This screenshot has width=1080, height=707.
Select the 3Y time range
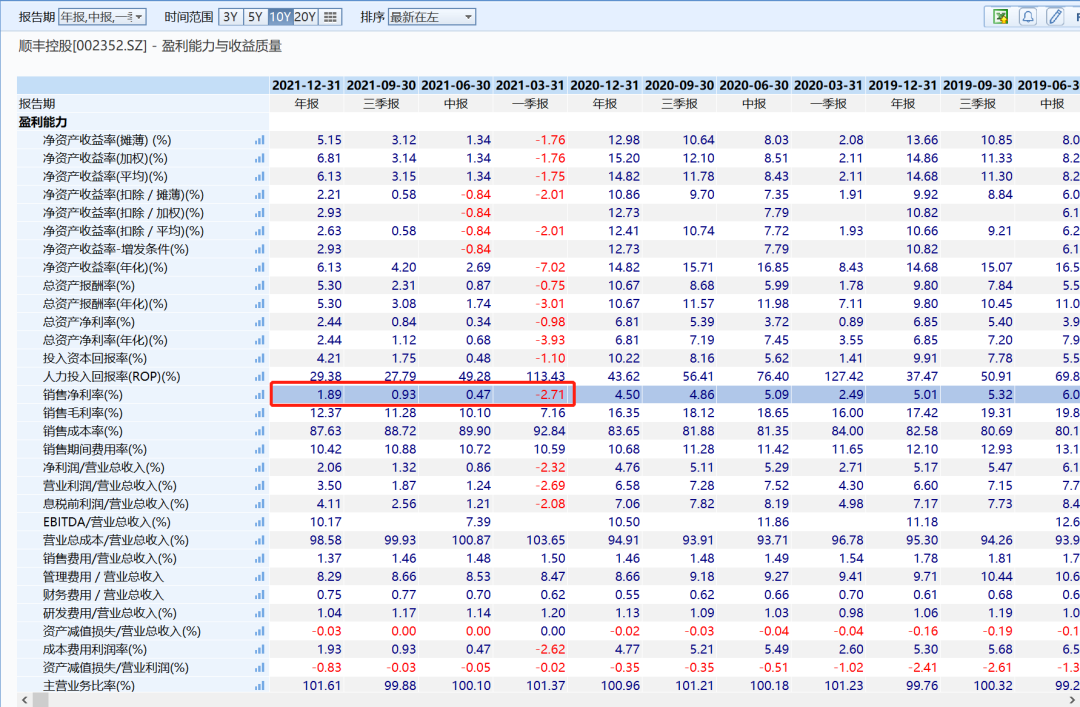(x=228, y=16)
